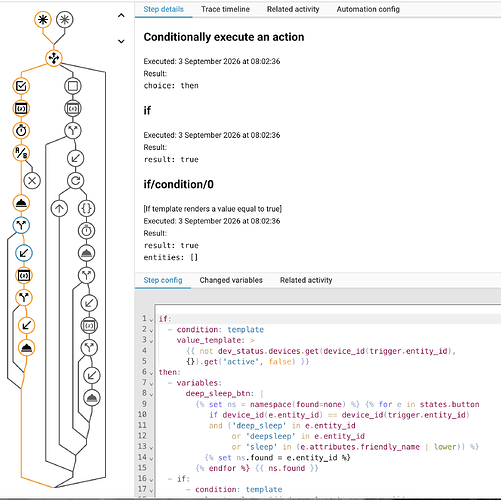Click the blue-outlined fork if node

[21, 225]
